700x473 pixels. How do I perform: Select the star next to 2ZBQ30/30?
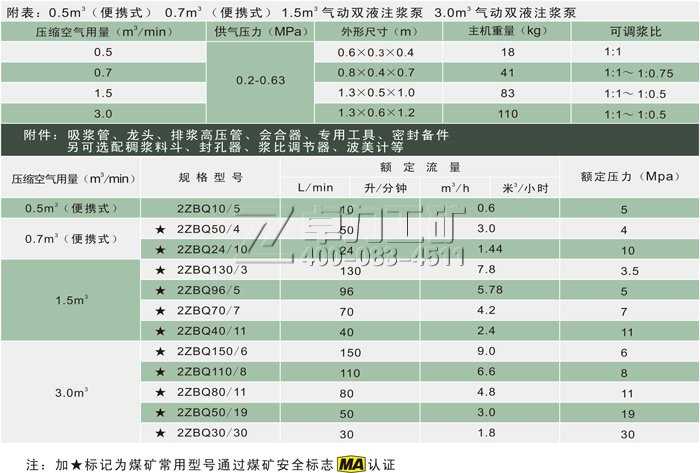[x=158, y=433]
